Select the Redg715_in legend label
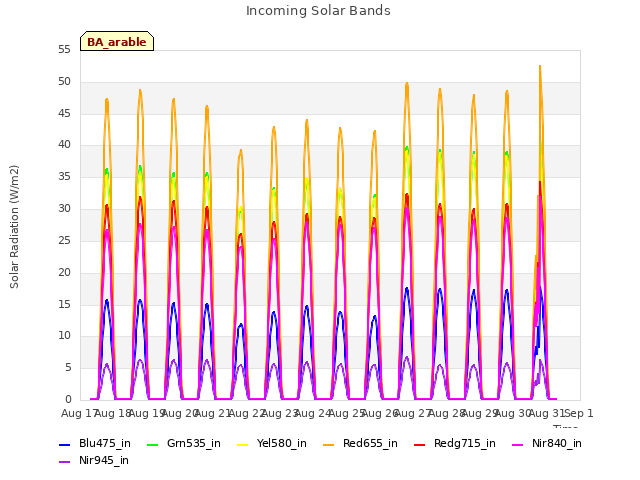This screenshot has width=640, height=480. coord(465,444)
